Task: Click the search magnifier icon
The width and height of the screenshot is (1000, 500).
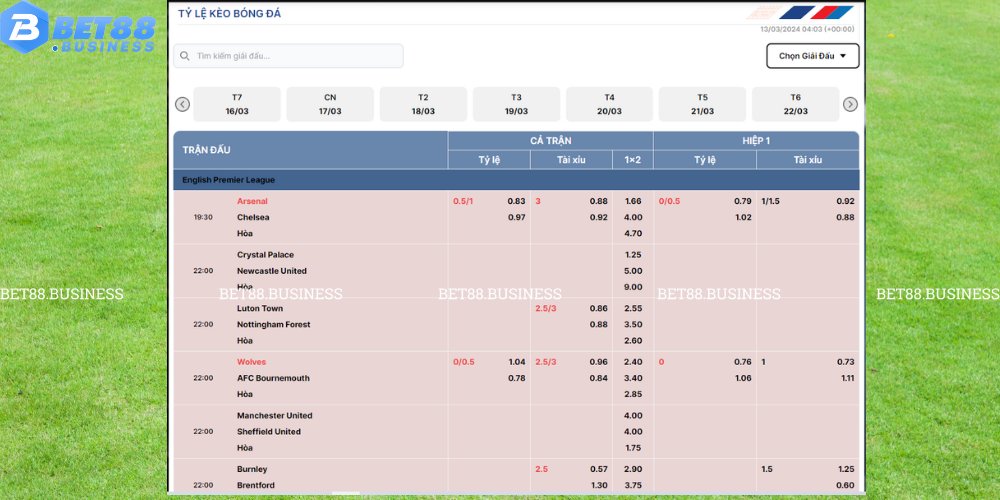Action: point(185,56)
